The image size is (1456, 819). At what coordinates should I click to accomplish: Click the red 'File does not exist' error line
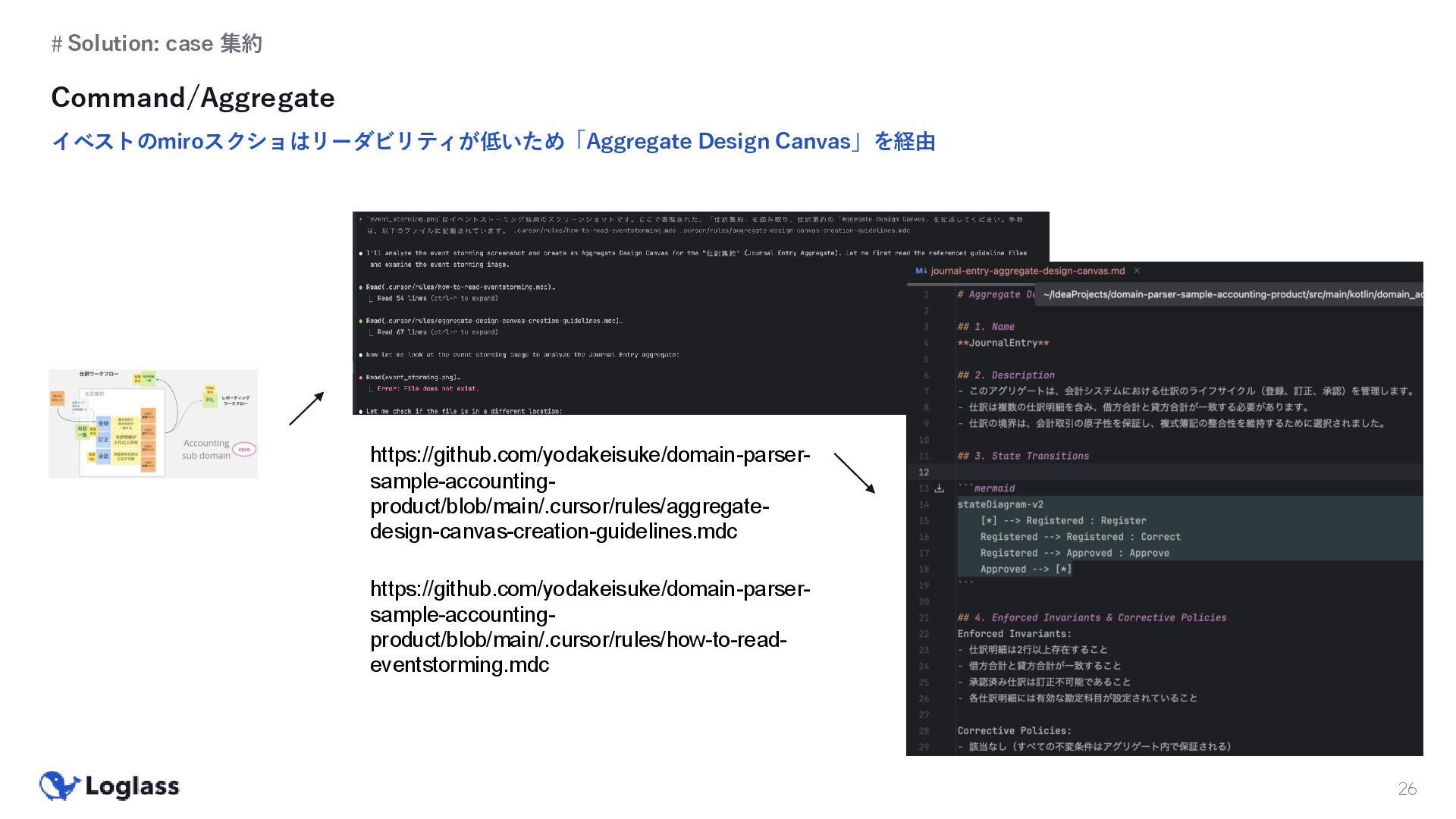tap(428, 388)
